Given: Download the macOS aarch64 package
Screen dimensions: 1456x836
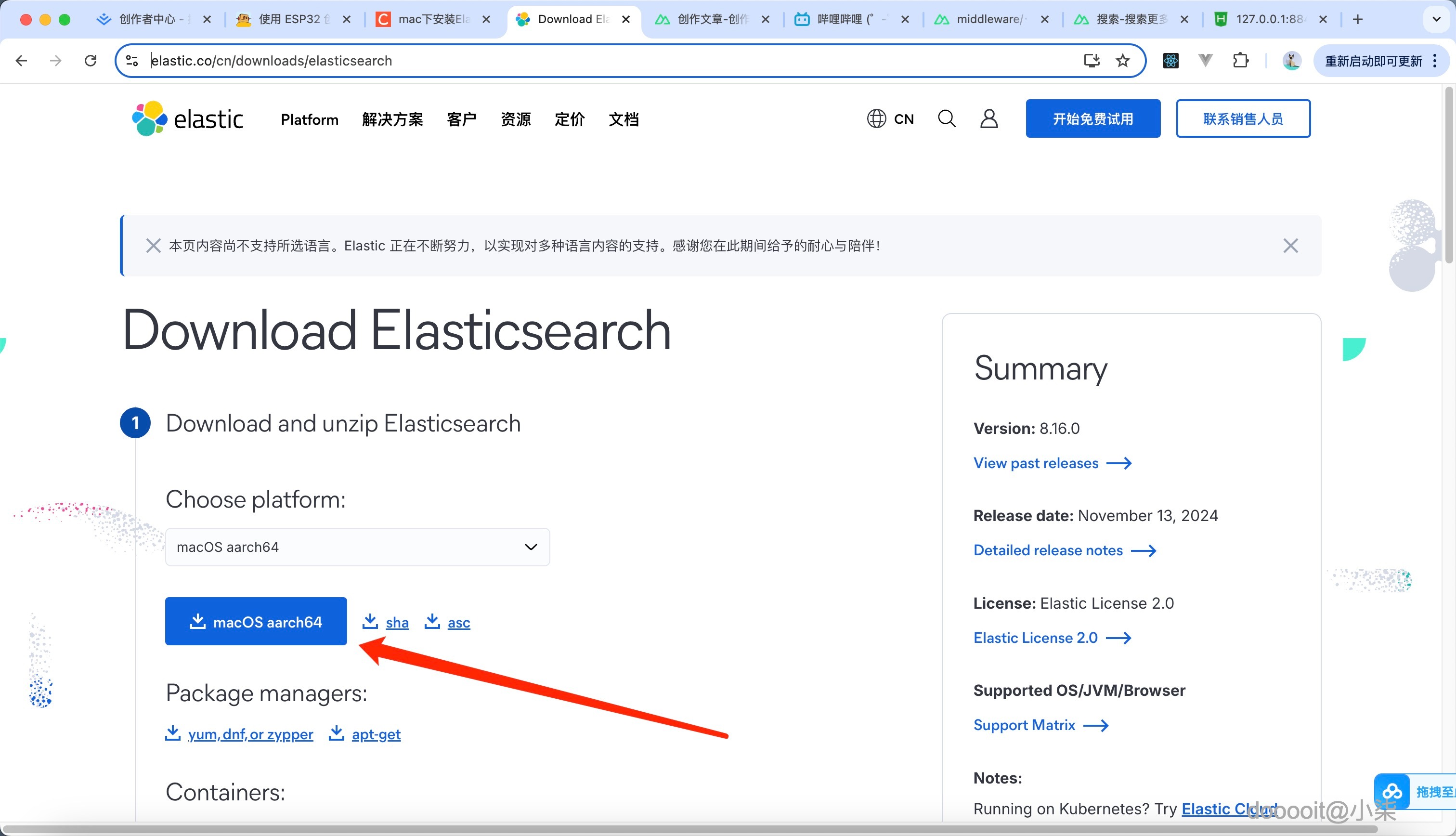Looking at the screenshot, I should pos(256,621).
